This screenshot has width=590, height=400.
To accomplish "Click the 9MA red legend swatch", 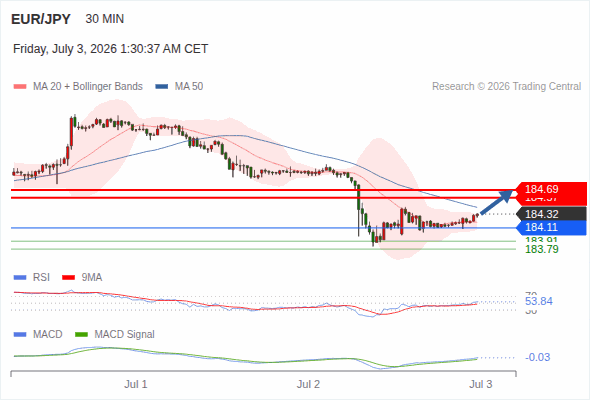I will tap(68, 278).
